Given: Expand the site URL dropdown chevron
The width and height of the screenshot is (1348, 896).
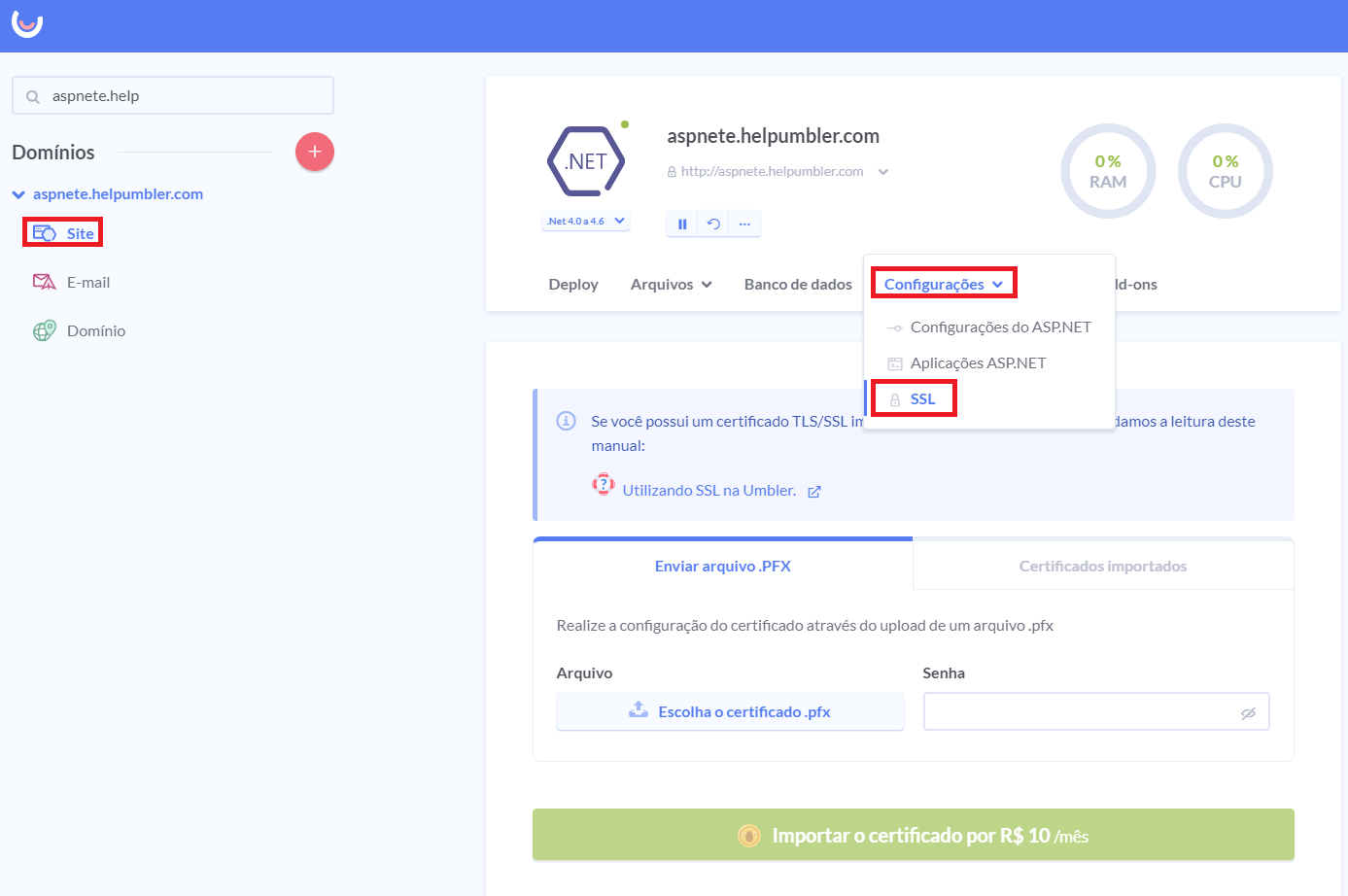Looking at the screenshot, I should (x=883, y=172).
